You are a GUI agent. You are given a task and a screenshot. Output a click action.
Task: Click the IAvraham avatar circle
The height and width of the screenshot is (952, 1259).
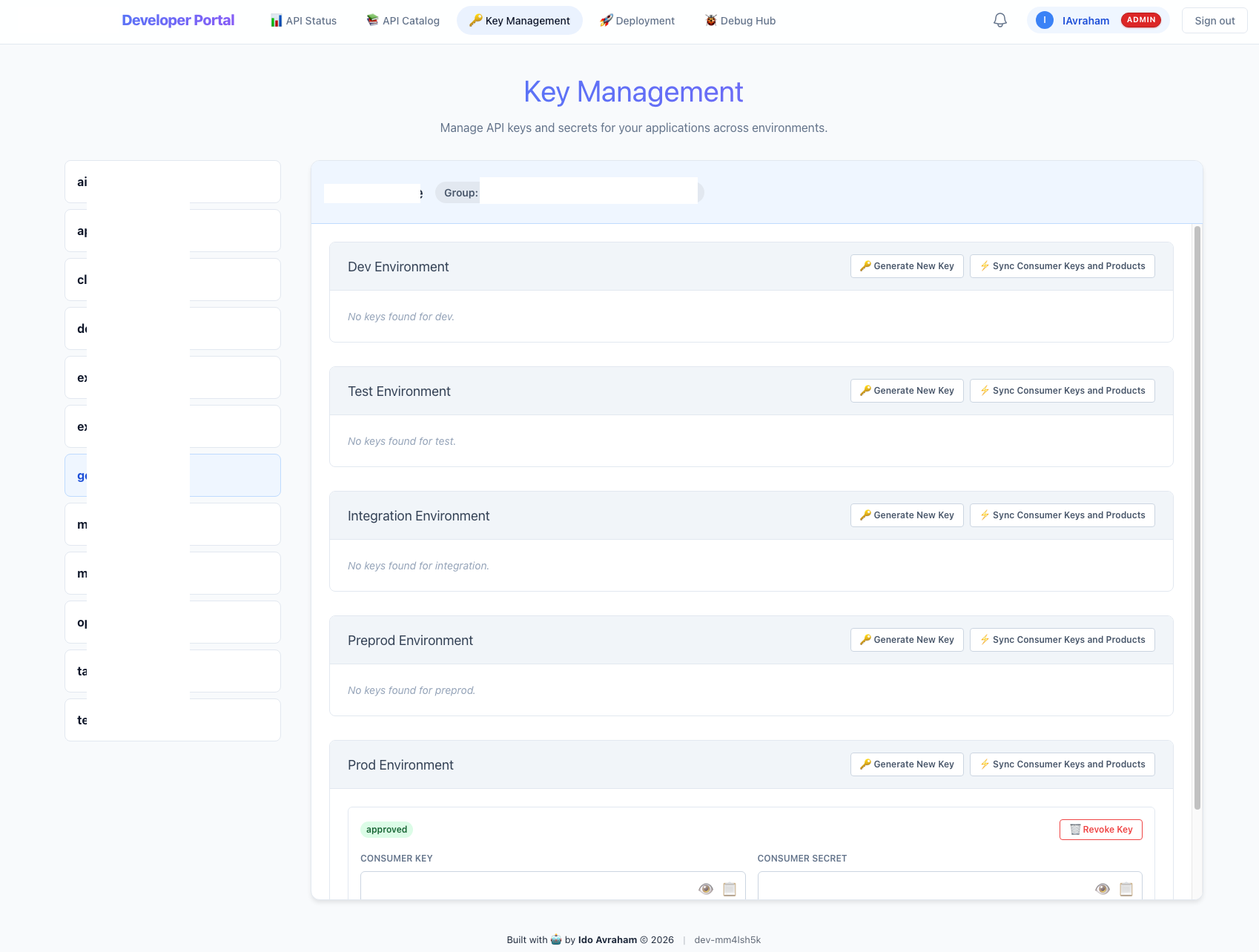[1045, 20]
